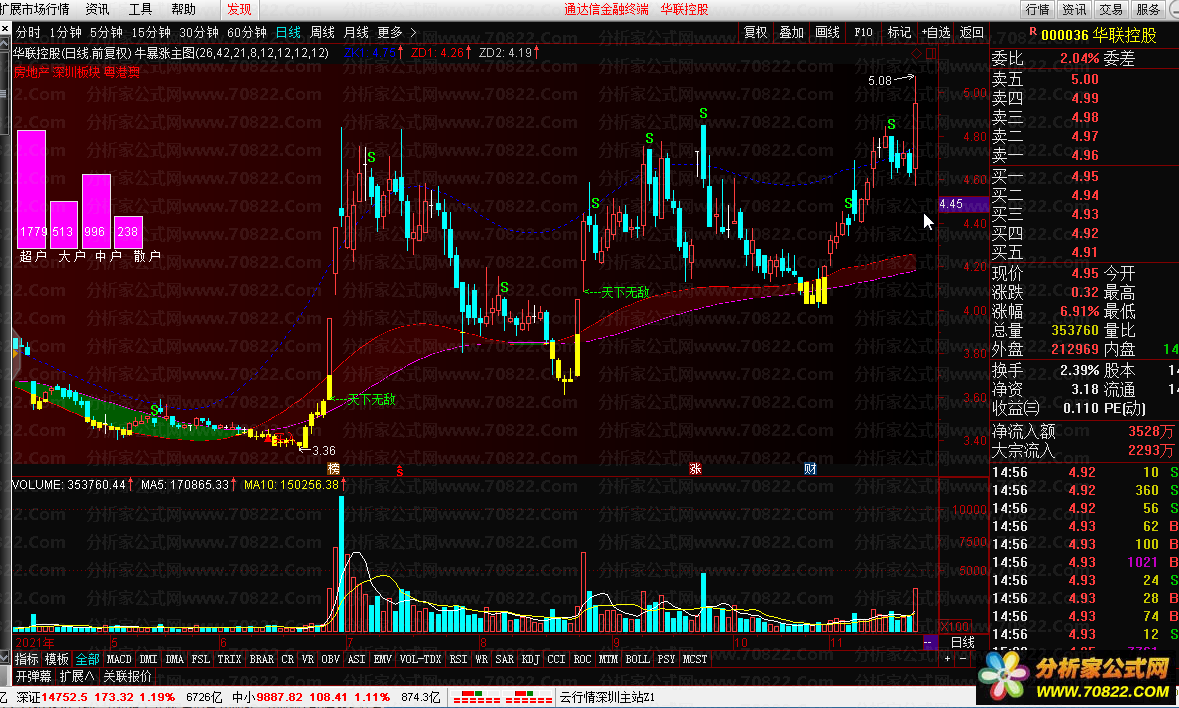Click the 榜 marker under the chart
1179x708 pixels.
(x=333, y=469)
